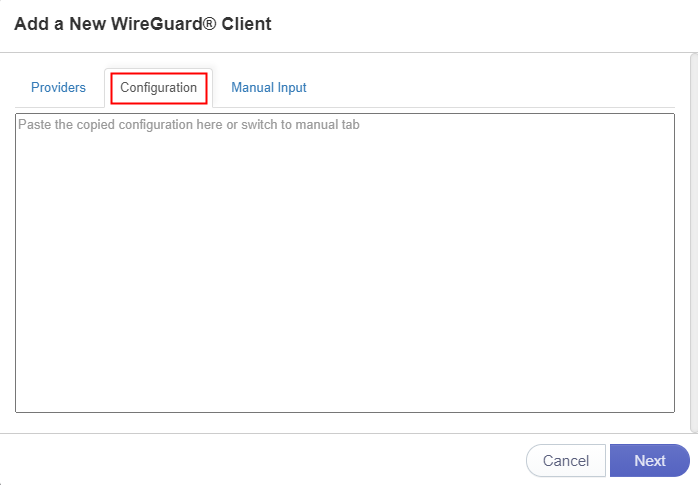
Task: Activate the red-outlined Configuration tab
Action: point(158,88)
